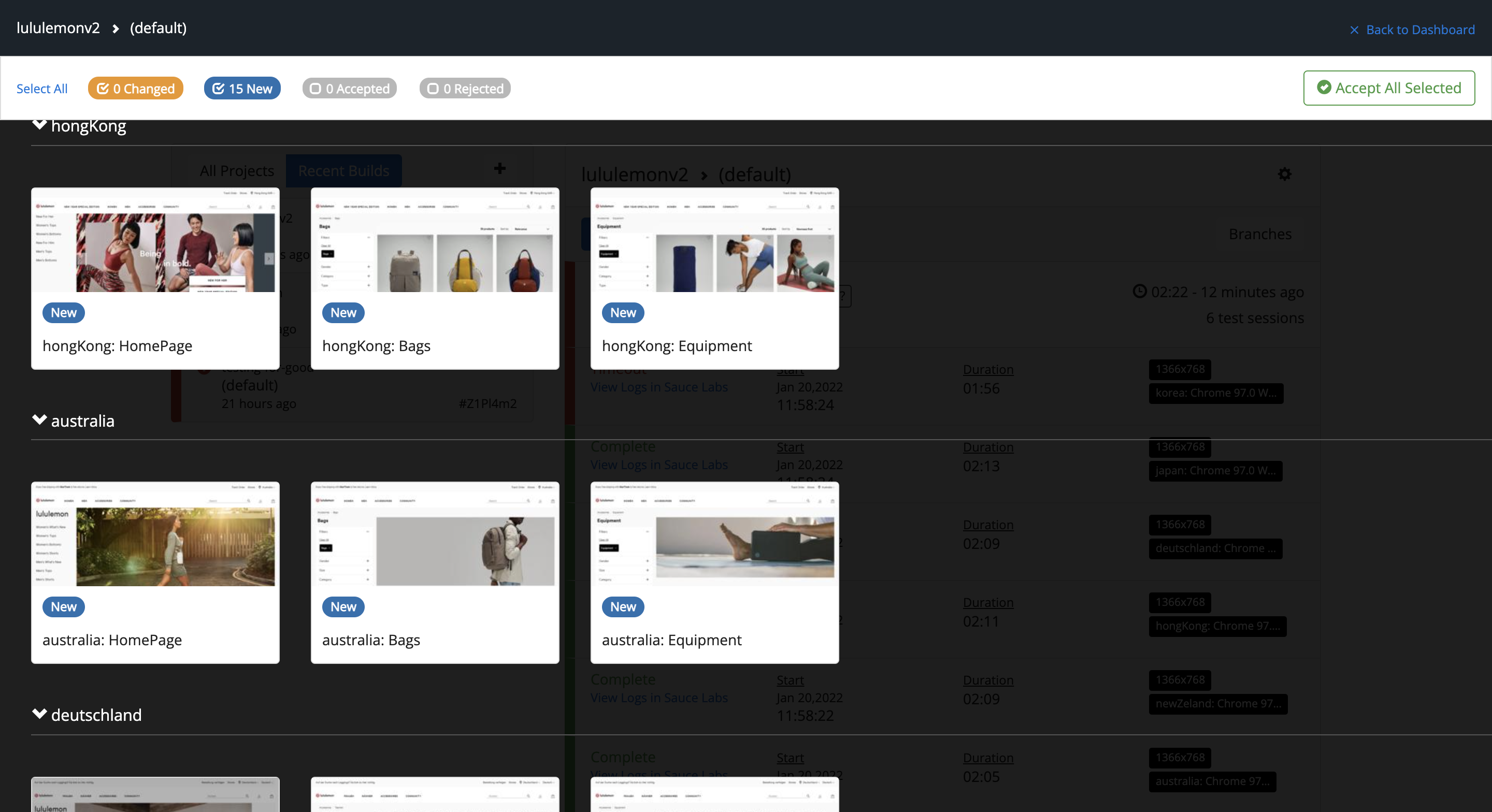Screen dimensions: 1492x812
Task: Toggle the 0 Accepted filter checkbox
Action: pos(315,89)
